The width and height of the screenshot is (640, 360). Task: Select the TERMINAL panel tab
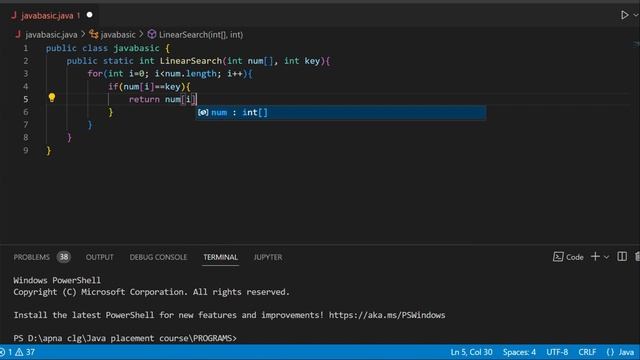[x=221, y=257]
